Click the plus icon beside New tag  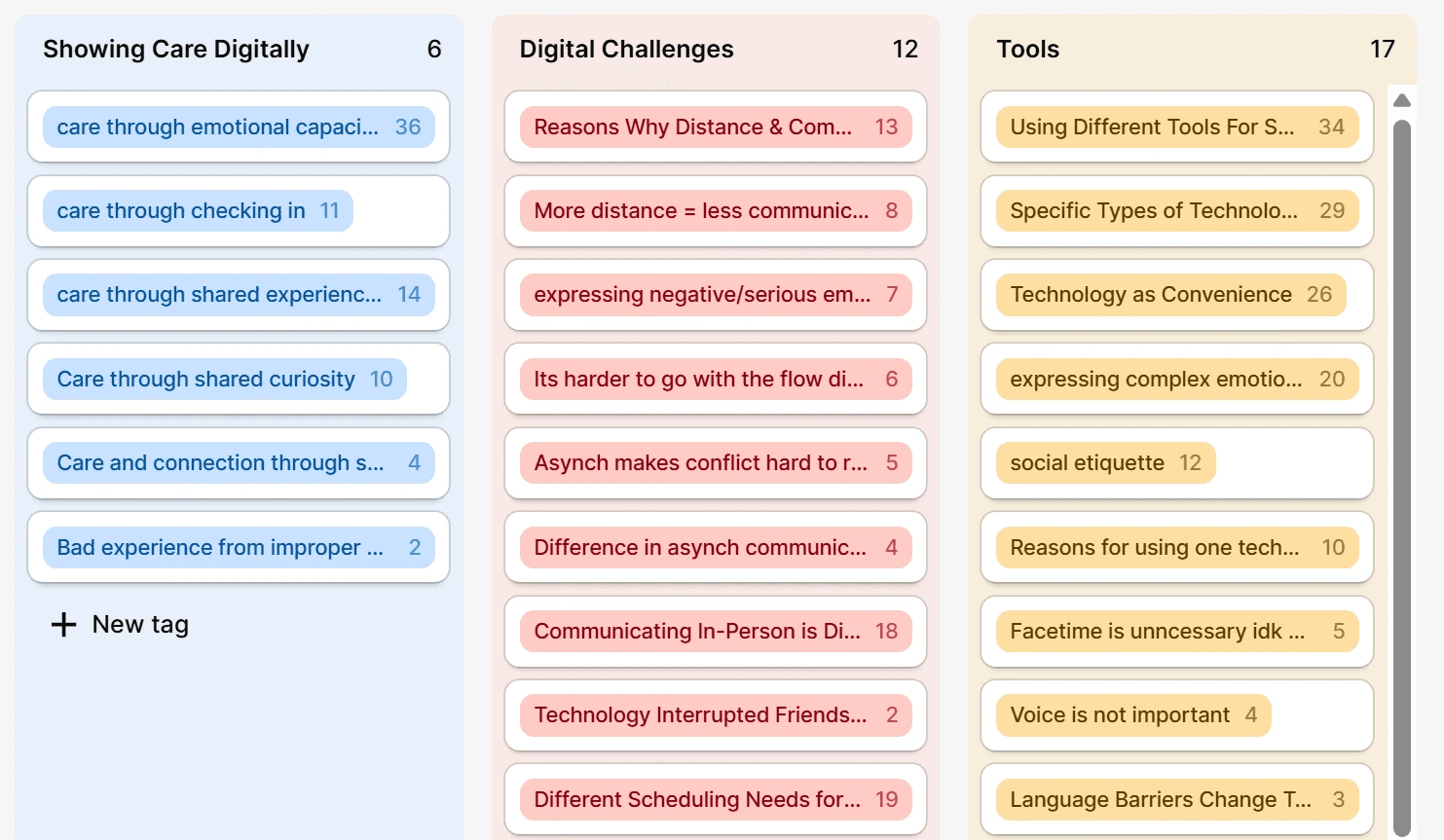(x=63, y=625)
